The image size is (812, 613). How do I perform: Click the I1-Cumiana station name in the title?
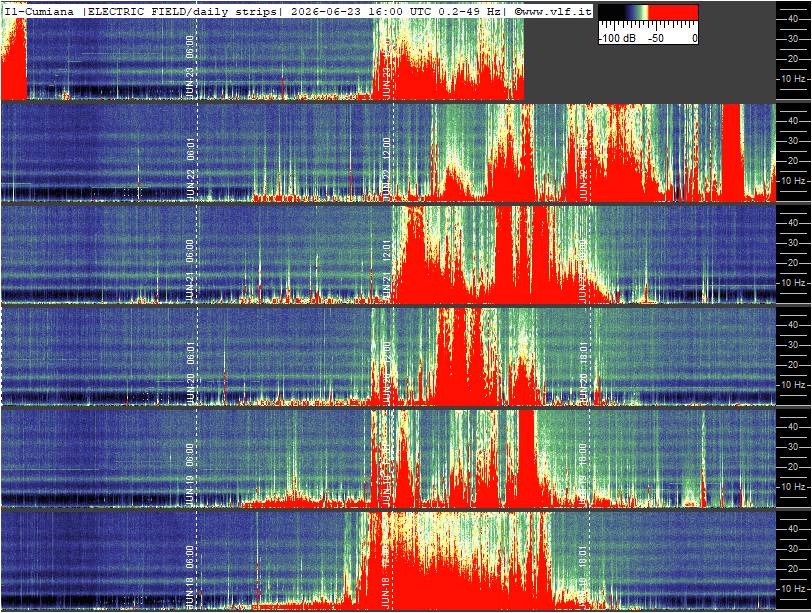39,11
